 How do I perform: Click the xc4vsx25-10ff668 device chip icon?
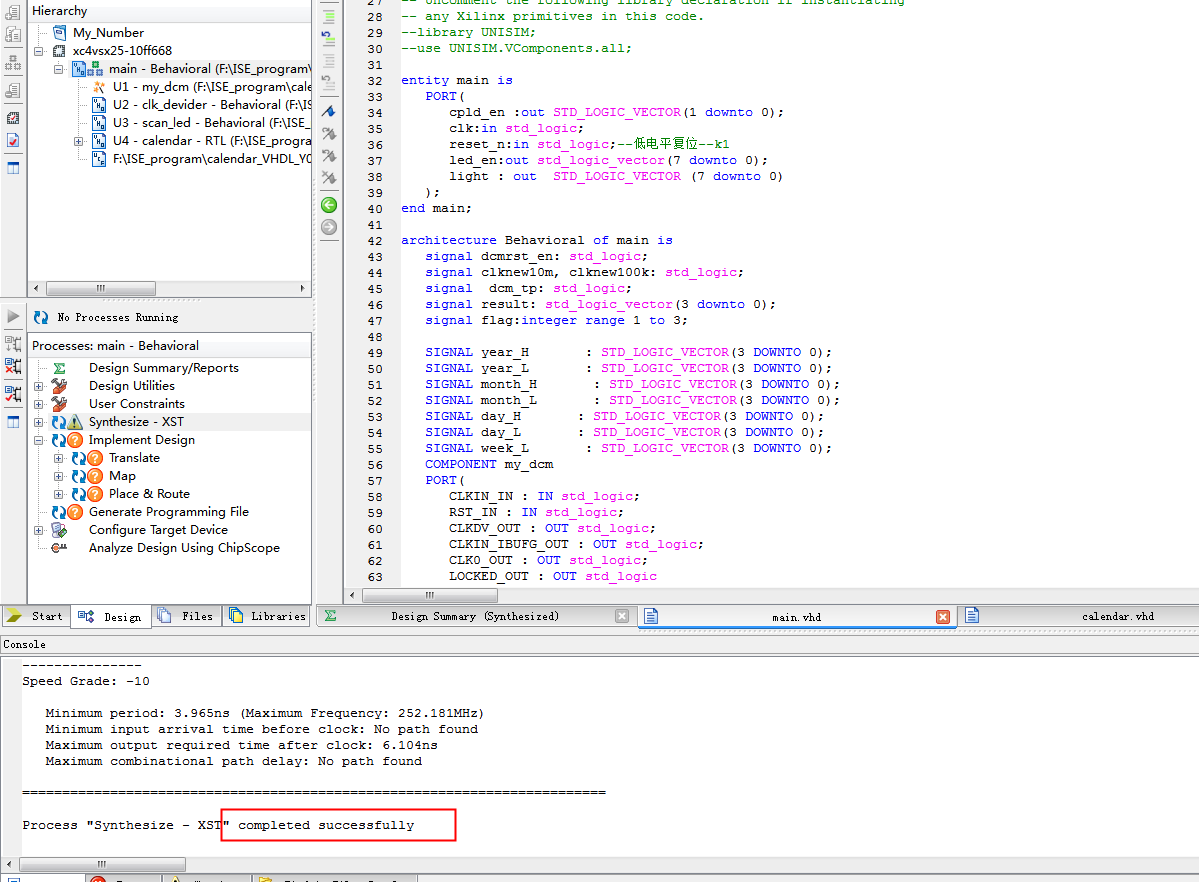[59, 51]
